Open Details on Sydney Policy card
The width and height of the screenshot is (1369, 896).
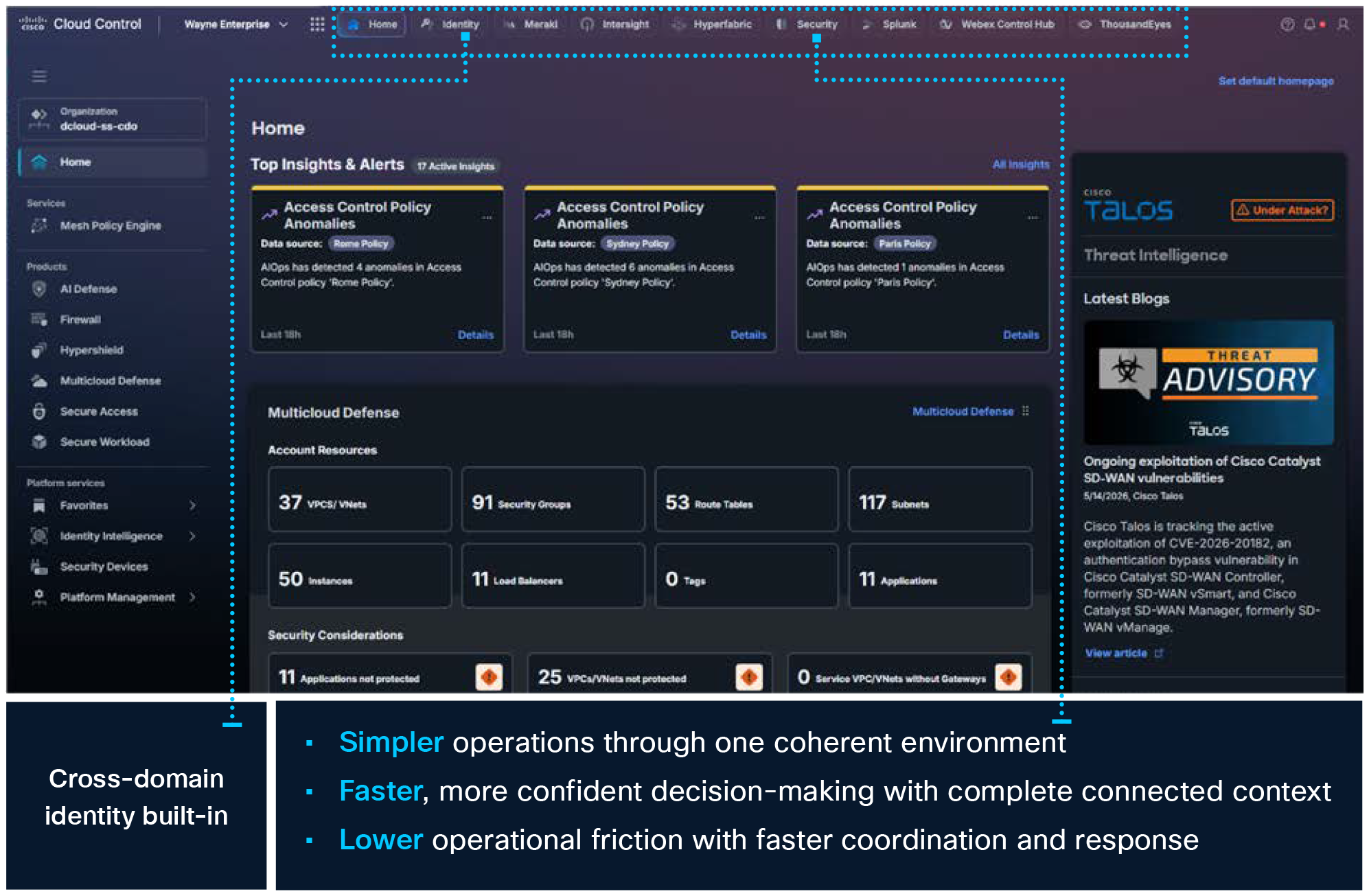[x=748, y=335]
